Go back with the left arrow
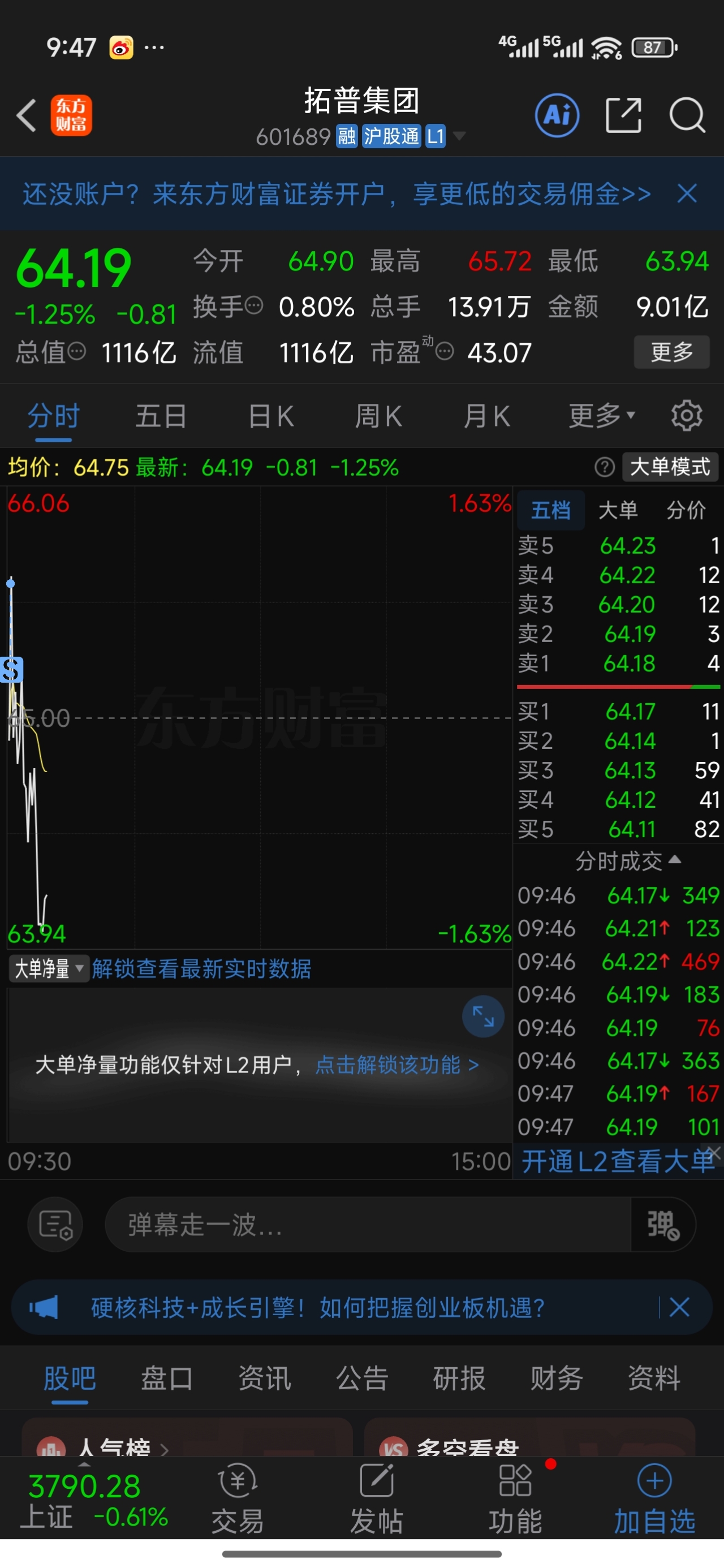Viewport: 724px width, 1568px height. [27, 115]
